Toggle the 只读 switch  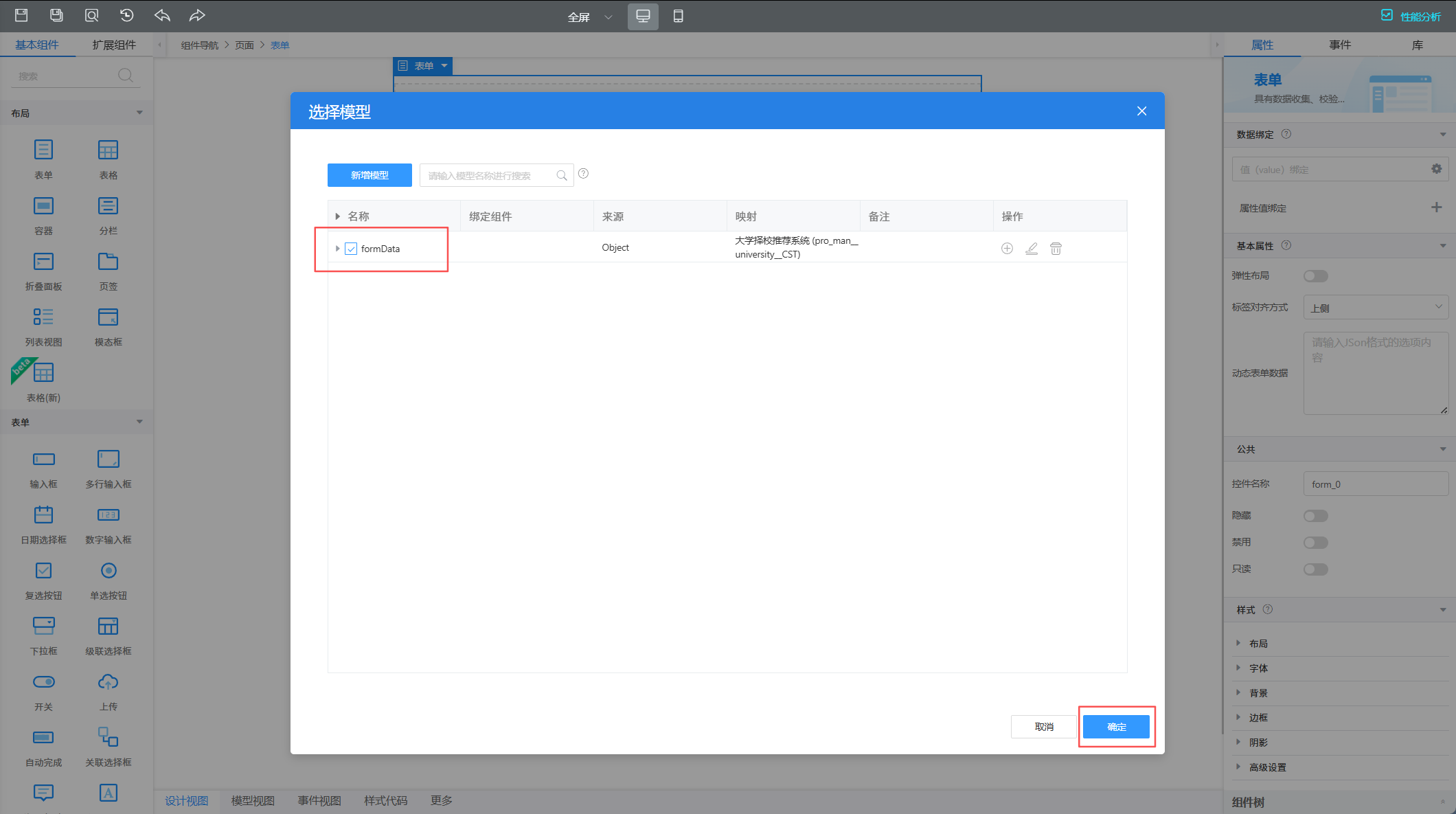(1315, 569)
